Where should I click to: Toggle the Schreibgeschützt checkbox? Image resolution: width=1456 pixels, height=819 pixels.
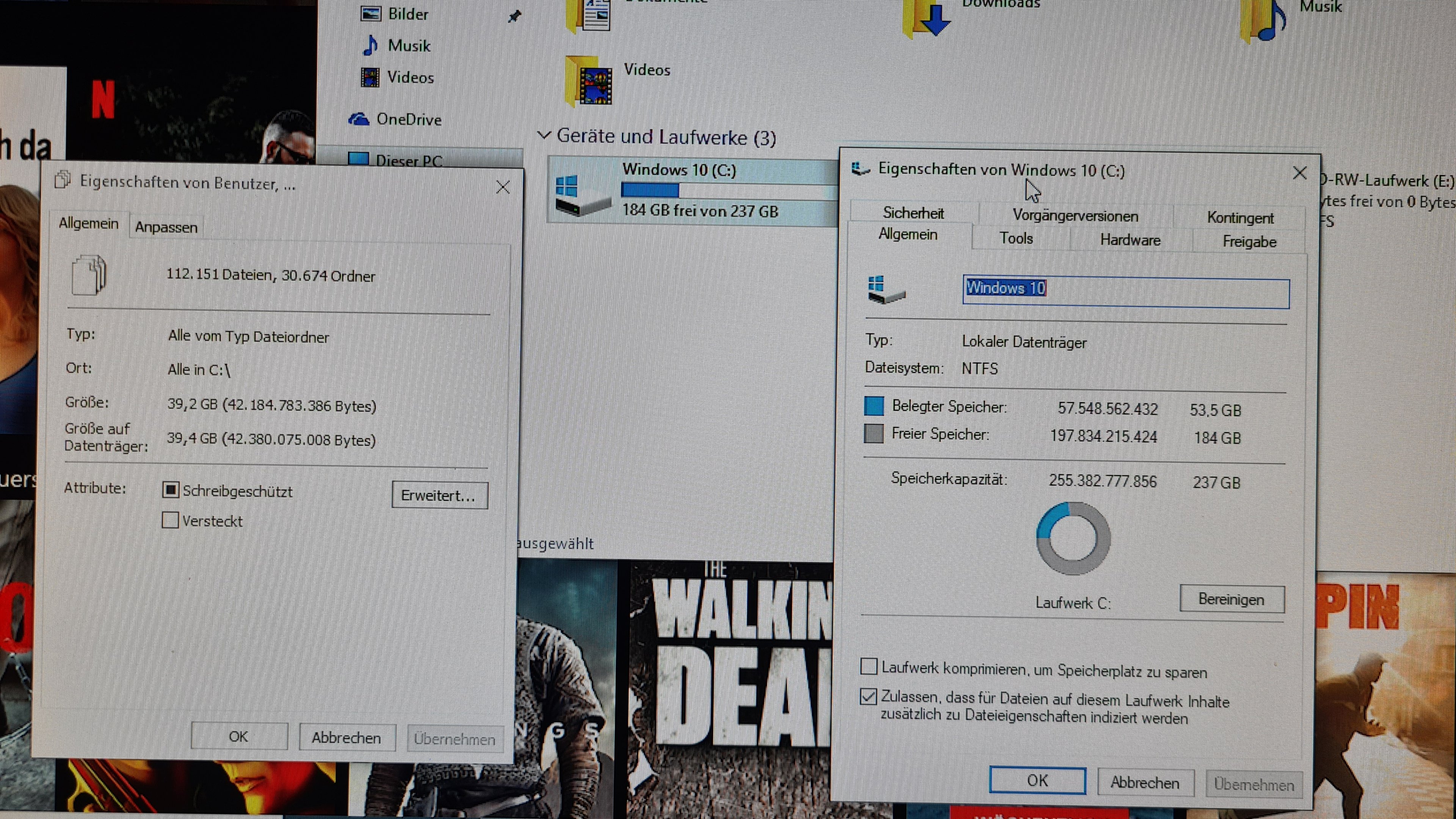(x=171, y=490)
